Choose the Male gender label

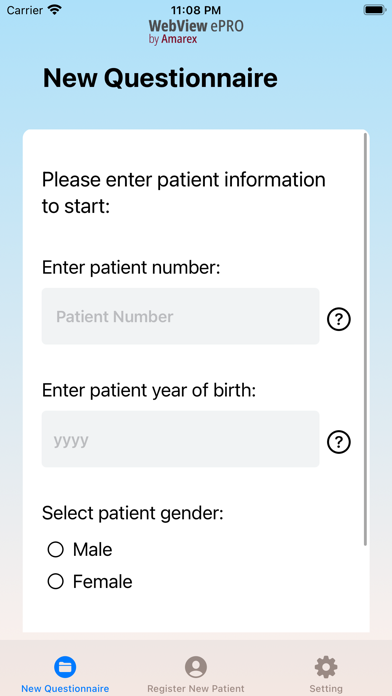(x=92, y=550)
